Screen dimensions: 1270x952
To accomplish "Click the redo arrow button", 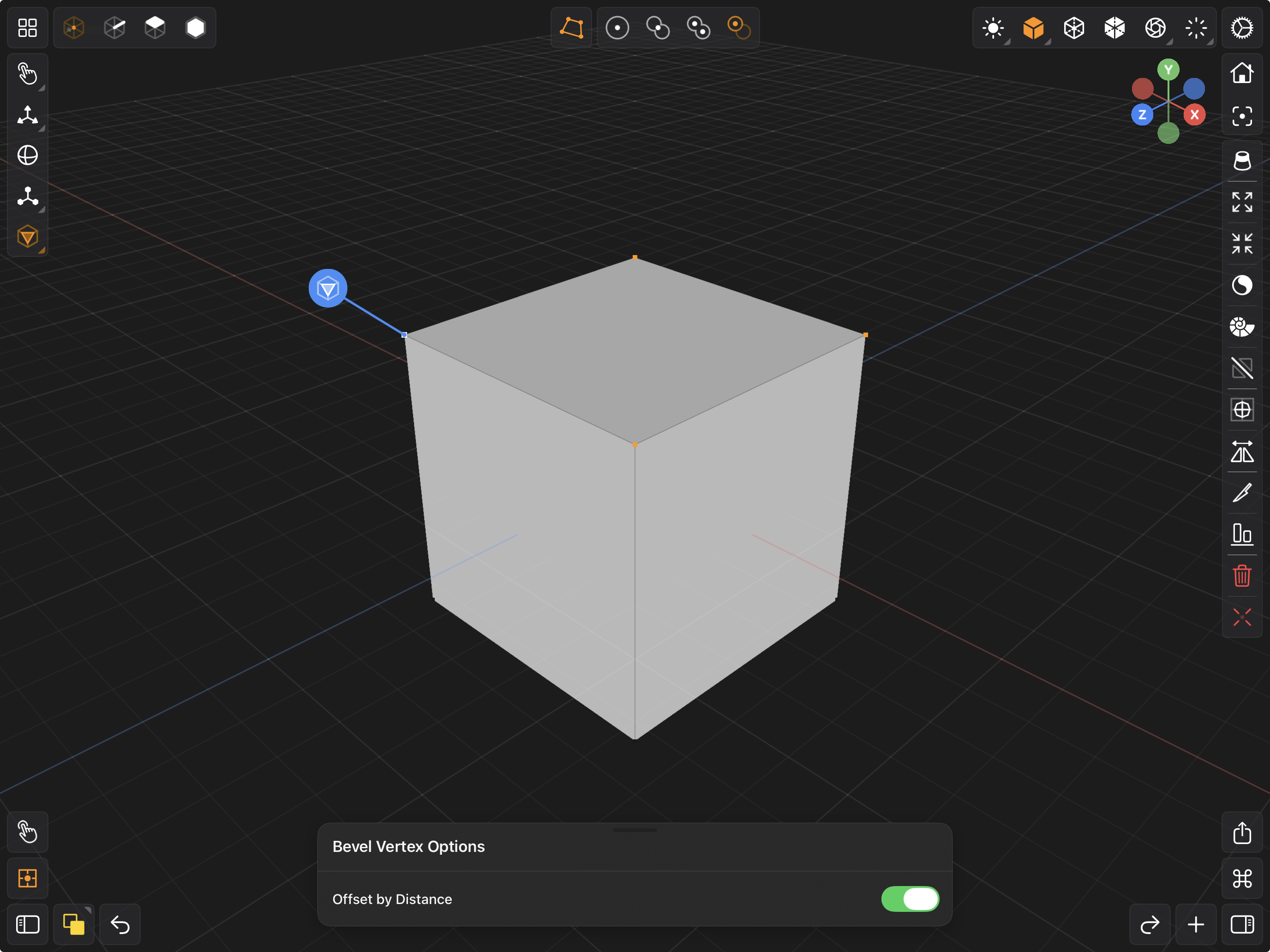I will (x=1150, y=924).
